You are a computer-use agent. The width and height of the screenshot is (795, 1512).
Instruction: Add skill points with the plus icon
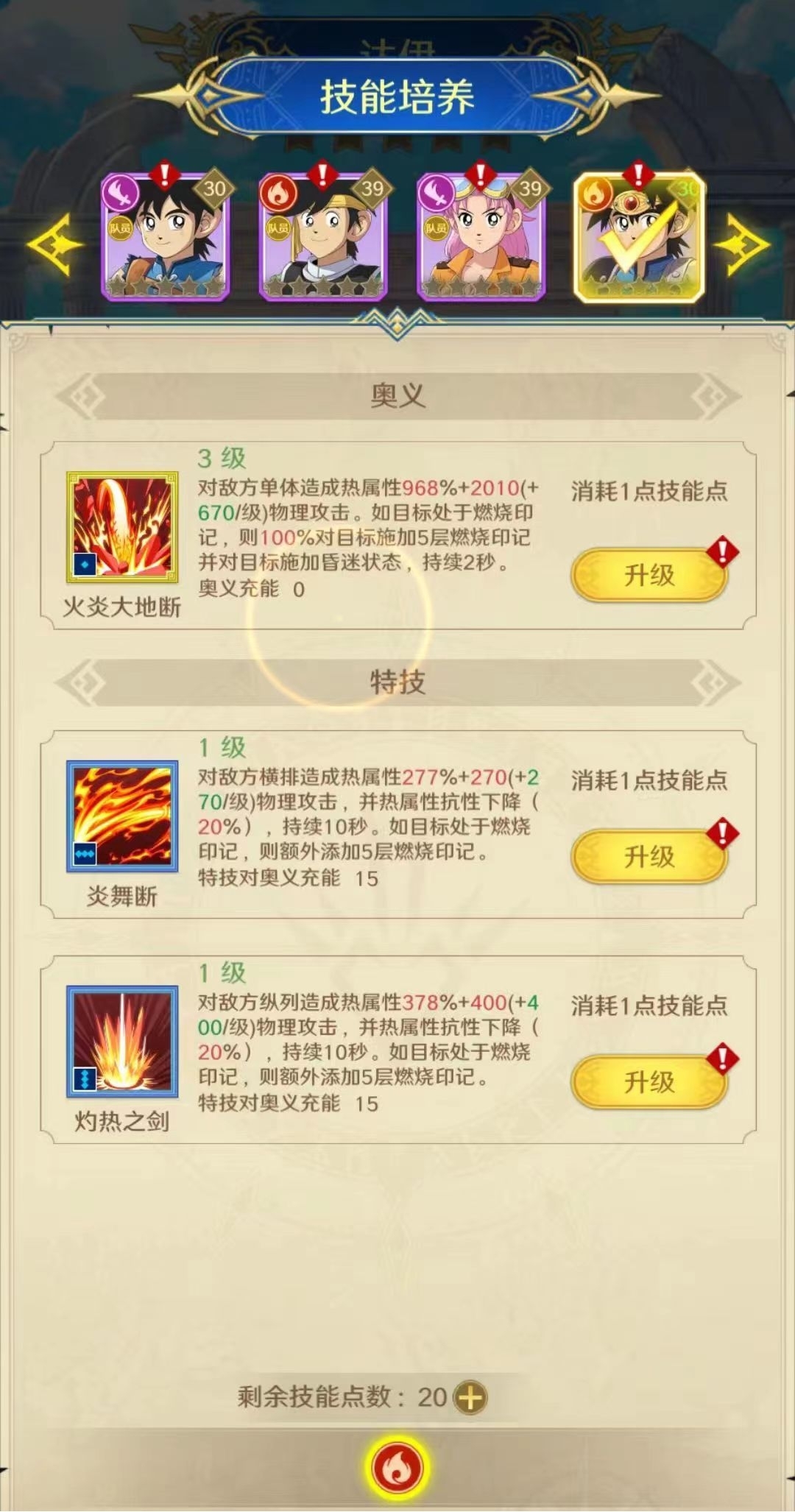click(x=470, y=1396)
